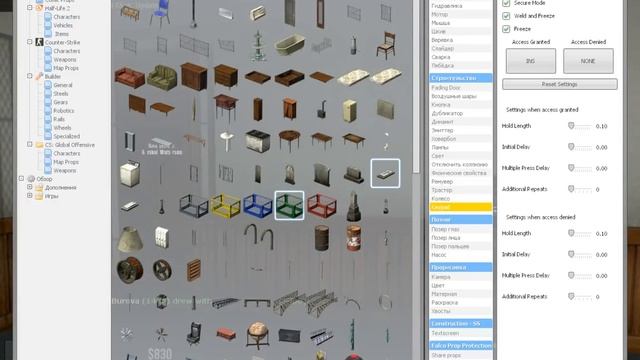Spawn the large cable spool prop
This screenshot has width=640, height=360.
coord(130,270)
